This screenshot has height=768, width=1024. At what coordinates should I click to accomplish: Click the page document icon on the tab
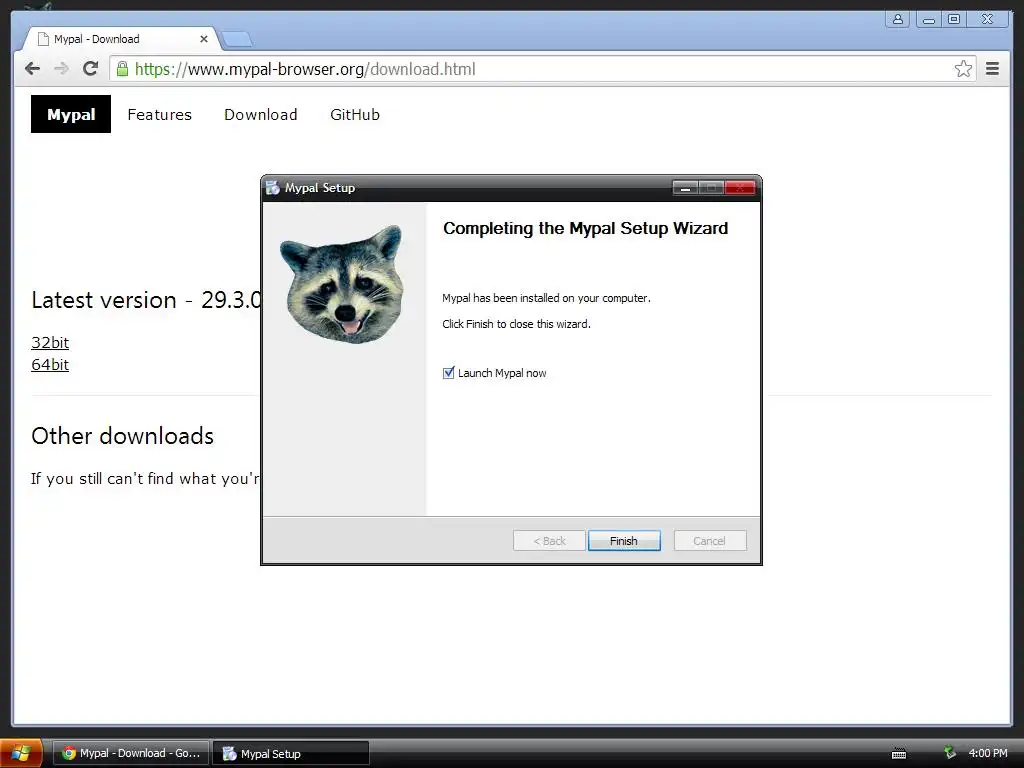[x=43, y=39]
